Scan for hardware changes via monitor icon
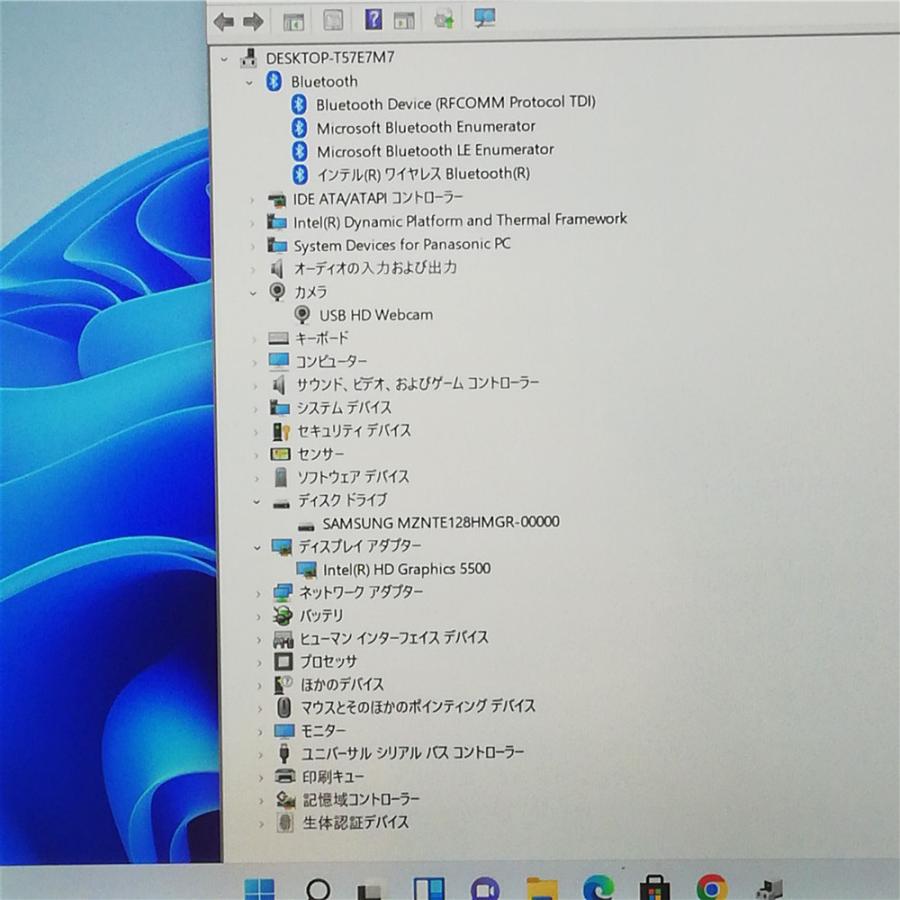 click(485, 17)
